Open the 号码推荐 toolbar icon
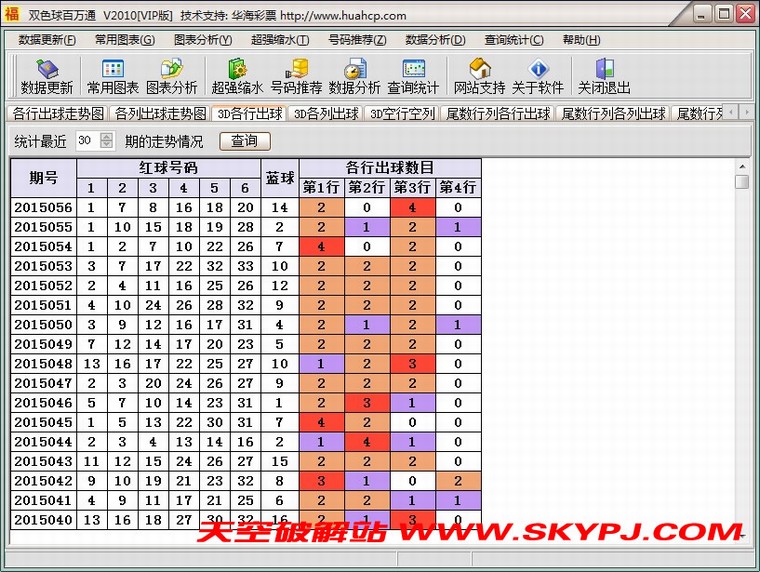 pos(296,76)
